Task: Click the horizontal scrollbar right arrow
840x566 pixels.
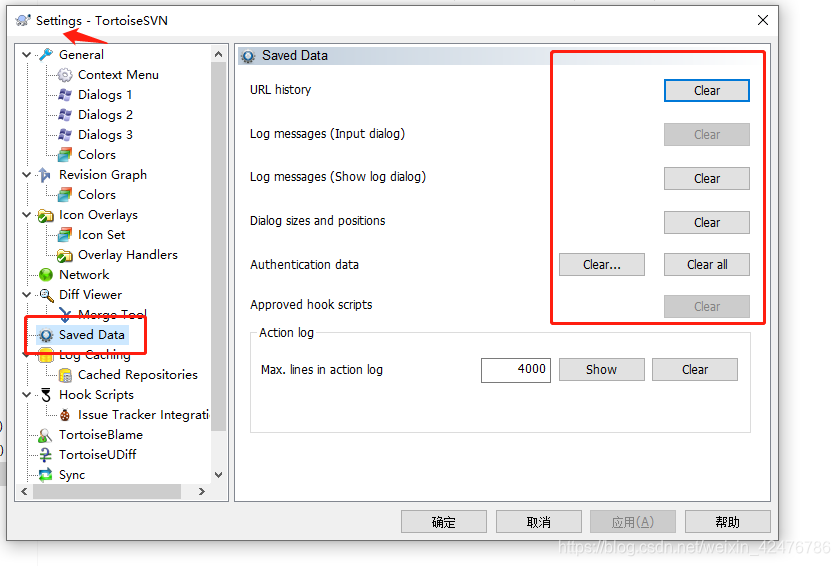Action: tap(201, 491)
